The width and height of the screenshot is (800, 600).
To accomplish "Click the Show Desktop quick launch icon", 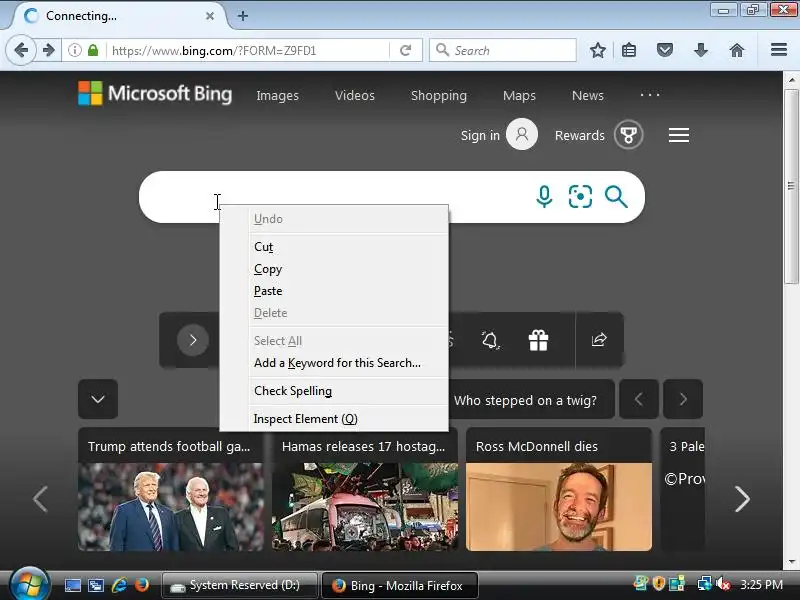I will 72,585.
